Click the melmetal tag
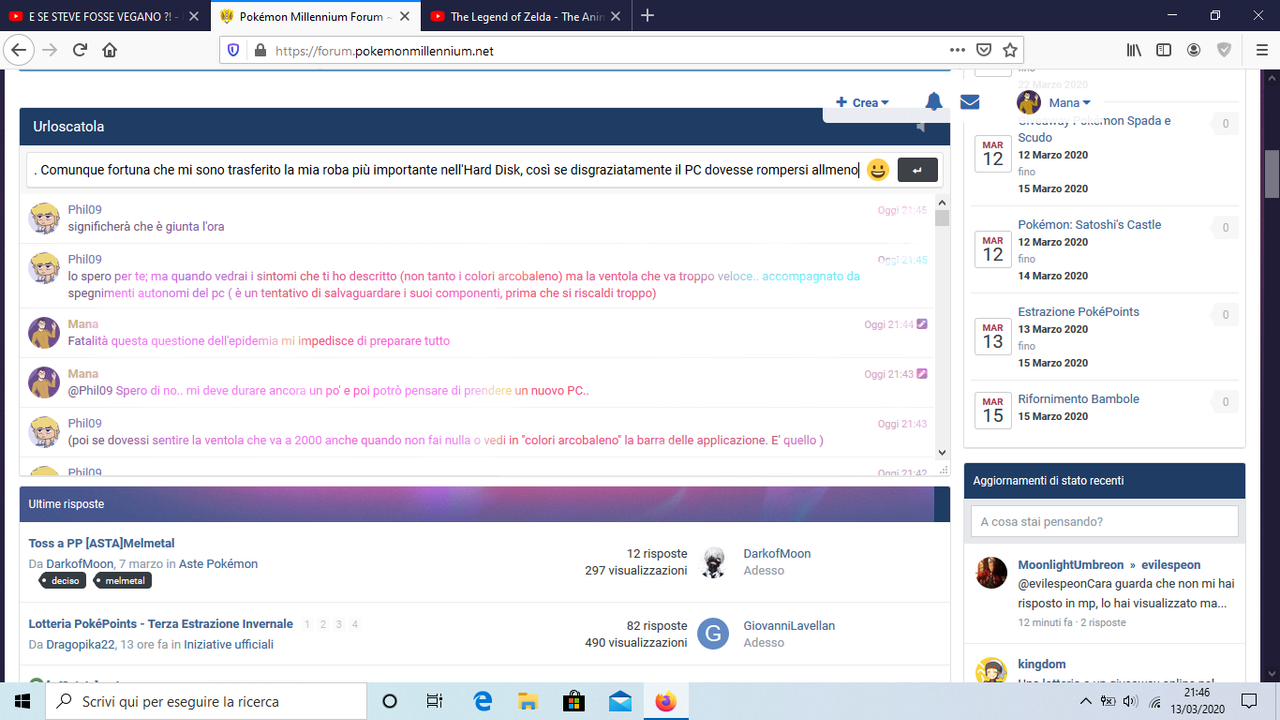 [x=123, y=580]
